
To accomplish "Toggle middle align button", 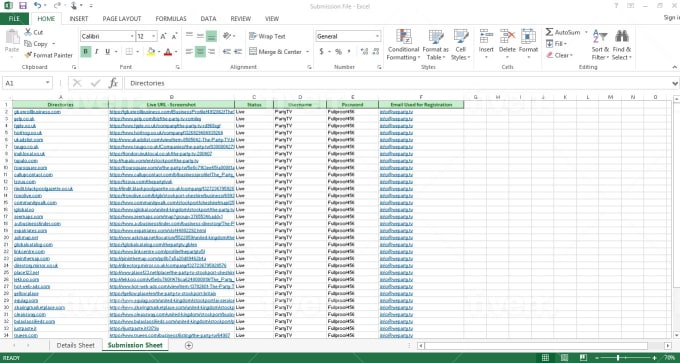I will click(200, 36).
